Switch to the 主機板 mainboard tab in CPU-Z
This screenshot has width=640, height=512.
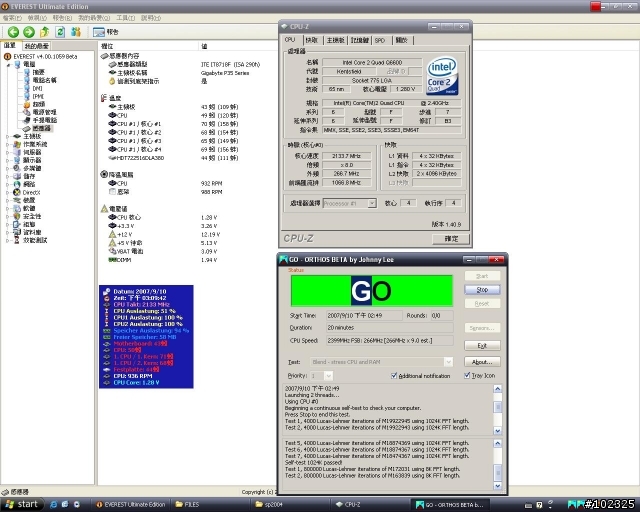pyautogui.click(x=336, y=40)
